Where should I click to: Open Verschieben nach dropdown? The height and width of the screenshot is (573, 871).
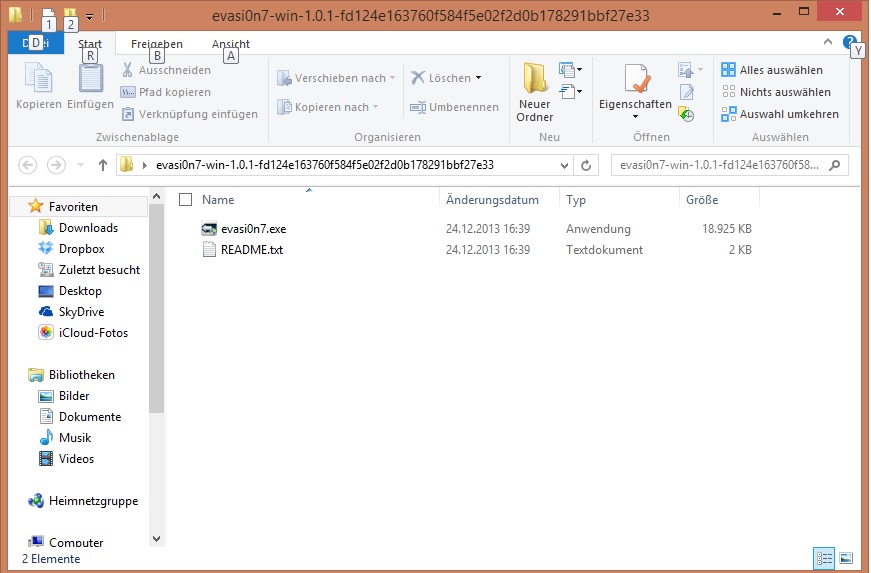[336, 78]
